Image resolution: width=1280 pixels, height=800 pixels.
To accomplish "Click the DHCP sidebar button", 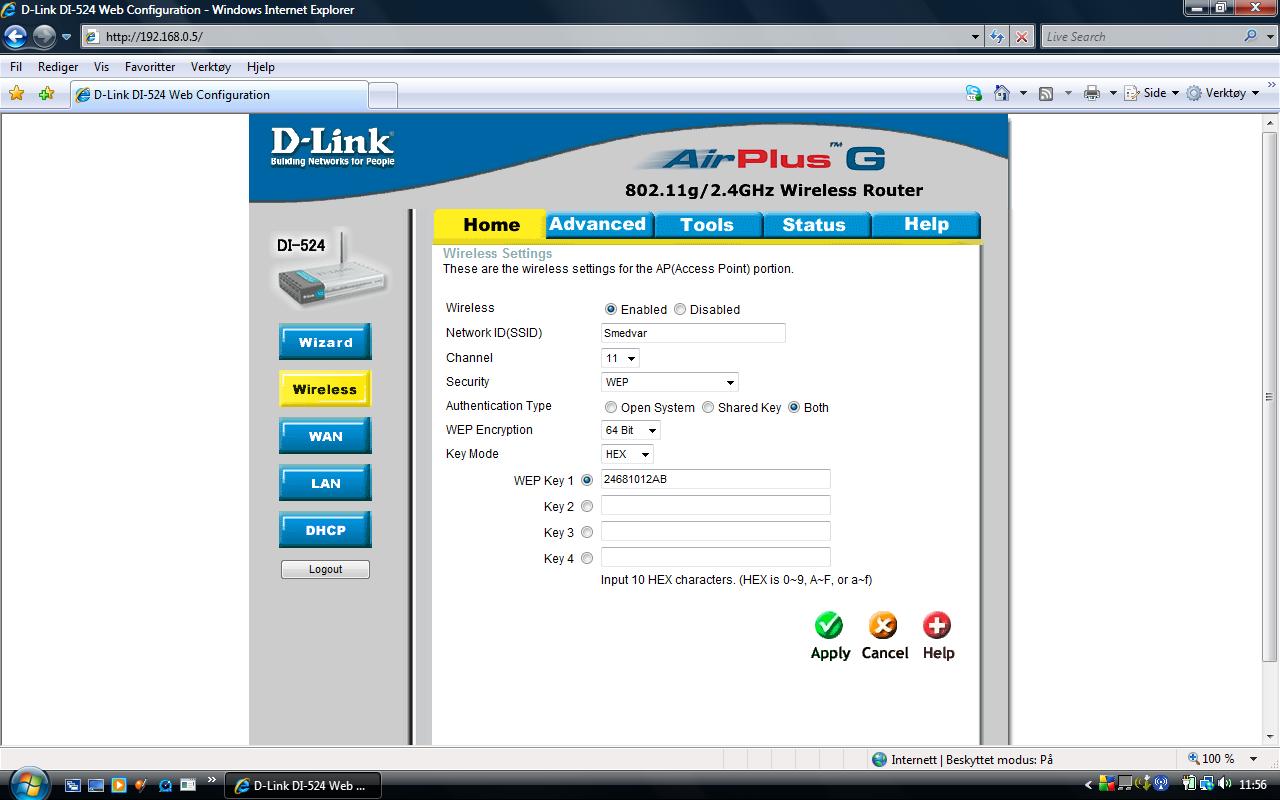I will (325, 530).
